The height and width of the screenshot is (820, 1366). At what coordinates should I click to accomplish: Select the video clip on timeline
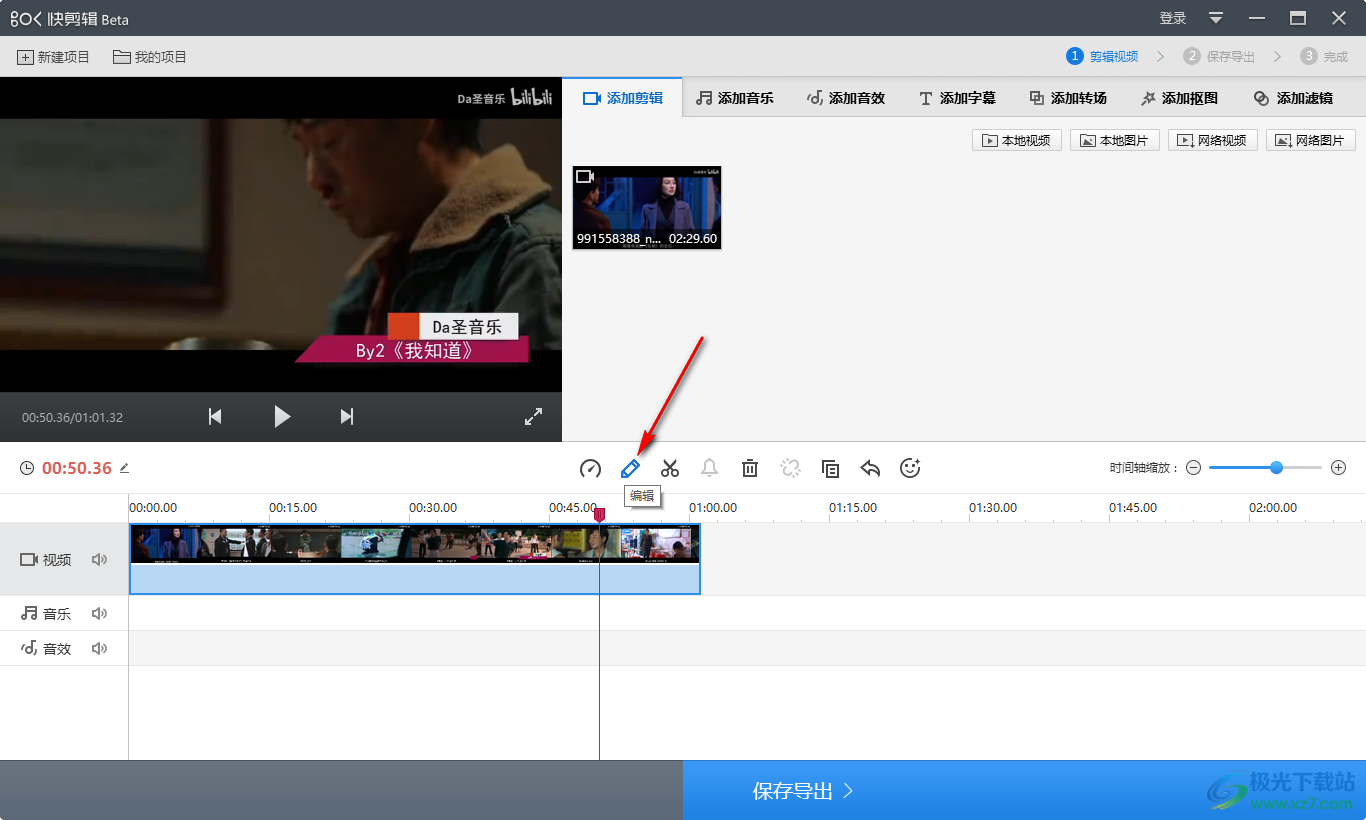coord(414,559)
